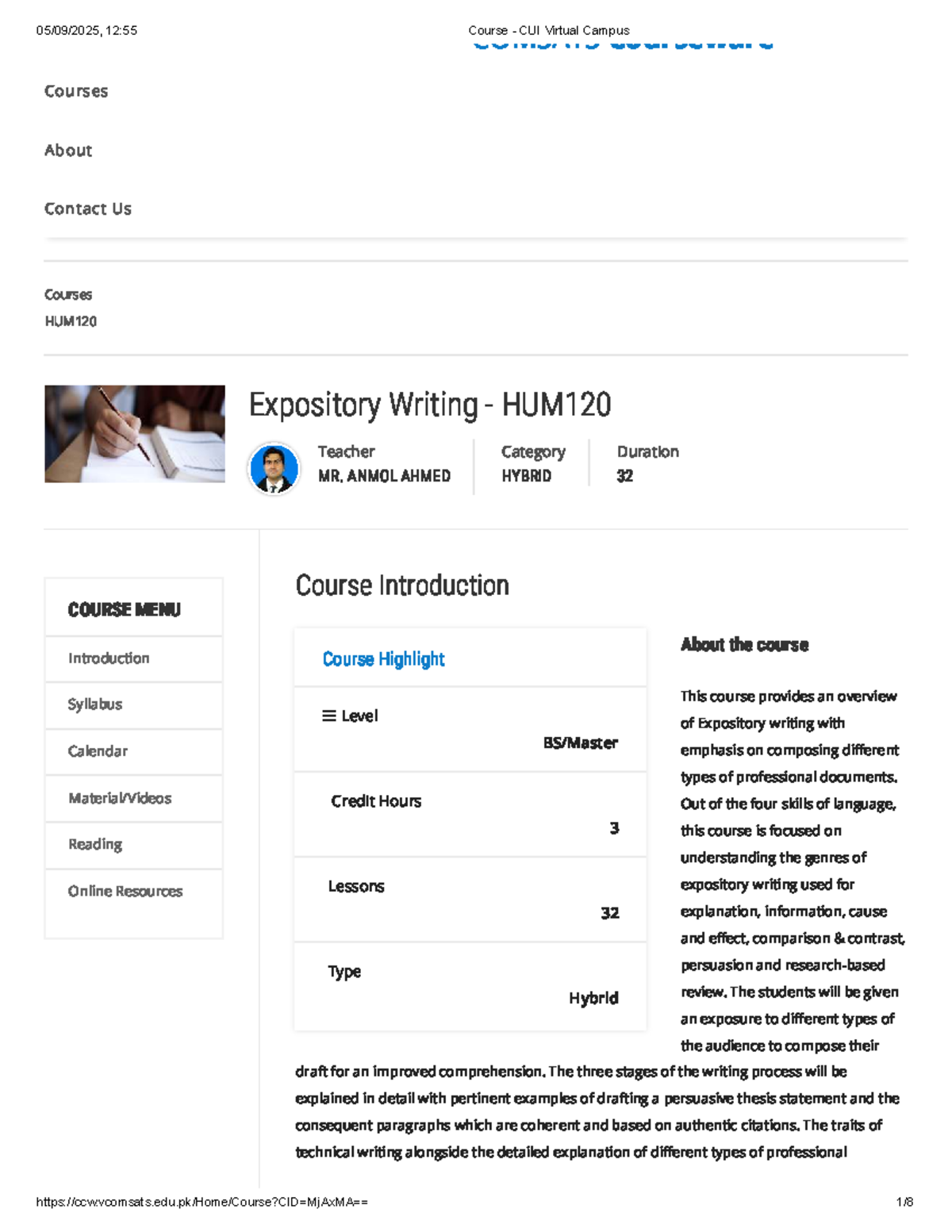Click the Courses breadcrumb link
Image resolution: width=952 pixels, height=1232 pixels.
tap(68, 294)
